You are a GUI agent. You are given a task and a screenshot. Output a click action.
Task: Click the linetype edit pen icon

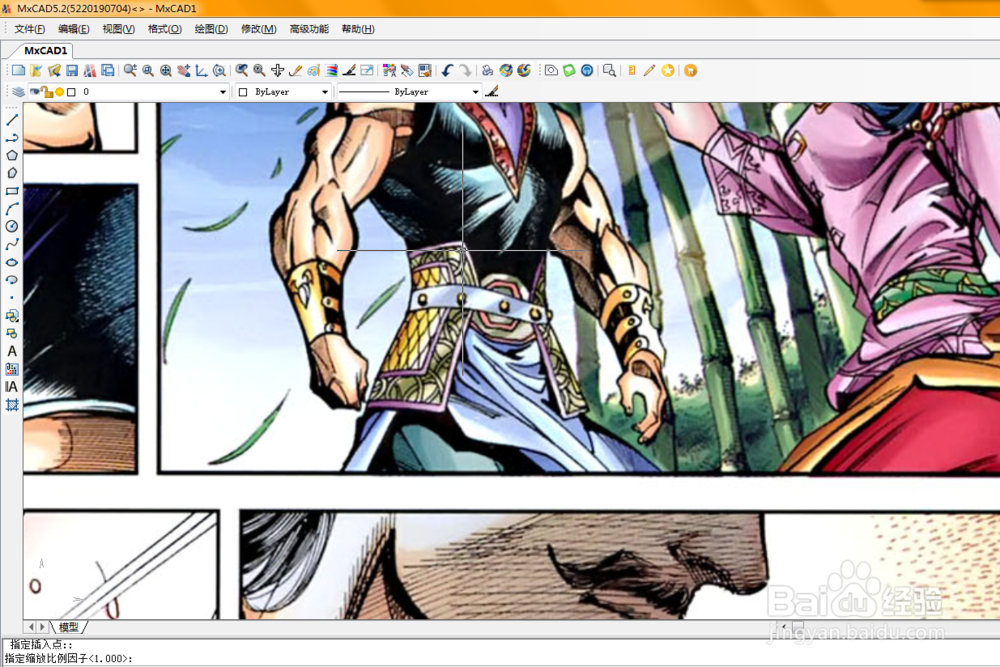pyautogui.click(x=491, y=92)
